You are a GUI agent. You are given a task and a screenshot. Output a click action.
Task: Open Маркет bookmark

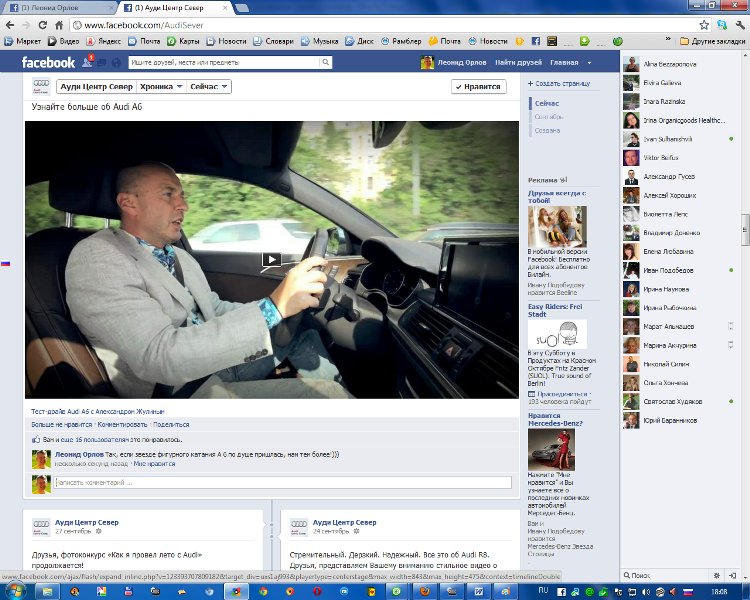(x=22, y=41)
